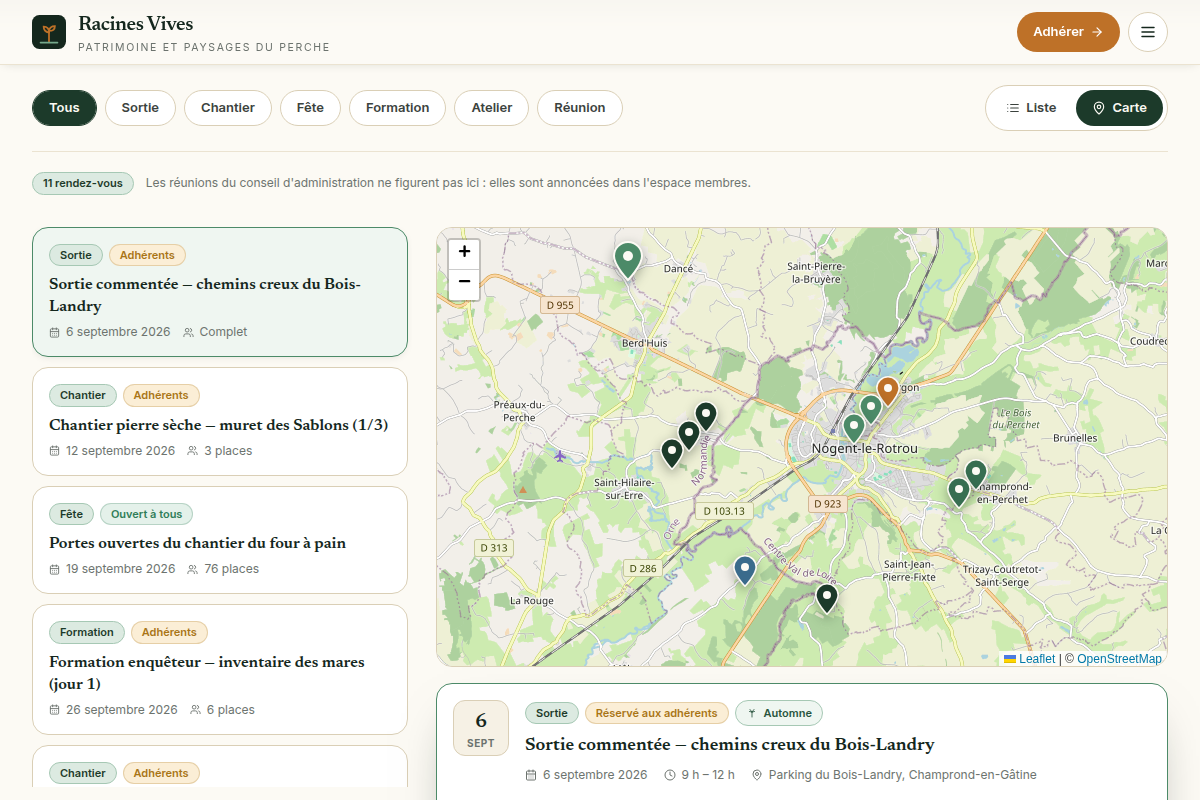1200x800 pixels.
Task: Select the blue map marker
Action: (x=744, y=570)
